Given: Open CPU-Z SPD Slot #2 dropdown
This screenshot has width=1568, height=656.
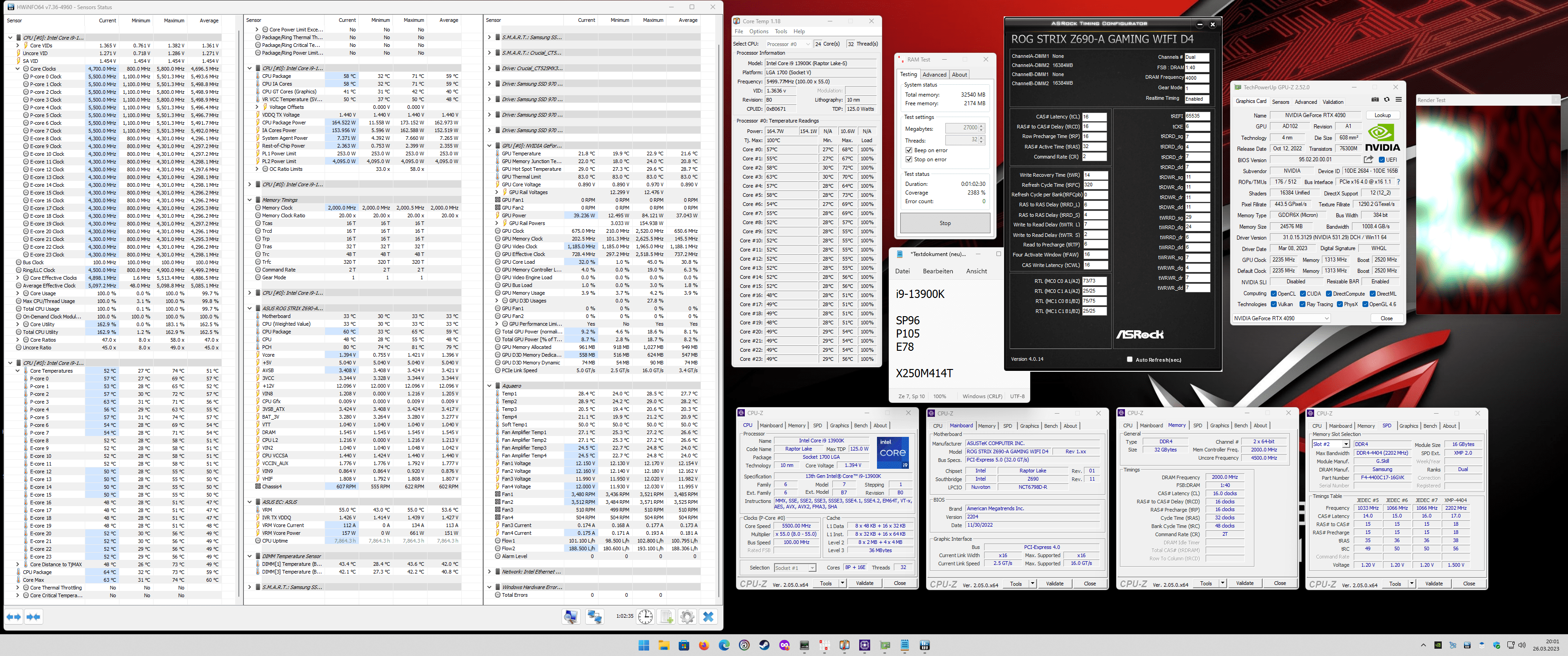Looking at the screenshot, I should pyautogui.click(x=1331, y=444).
